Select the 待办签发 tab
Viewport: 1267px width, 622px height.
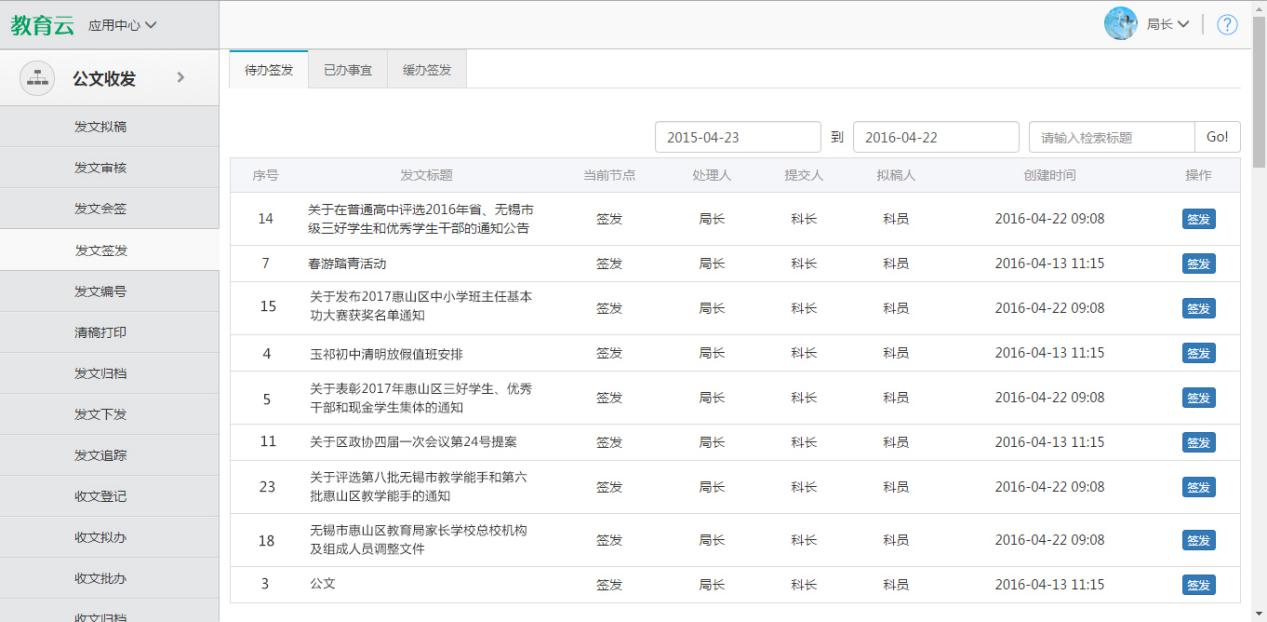pos(269,70)
